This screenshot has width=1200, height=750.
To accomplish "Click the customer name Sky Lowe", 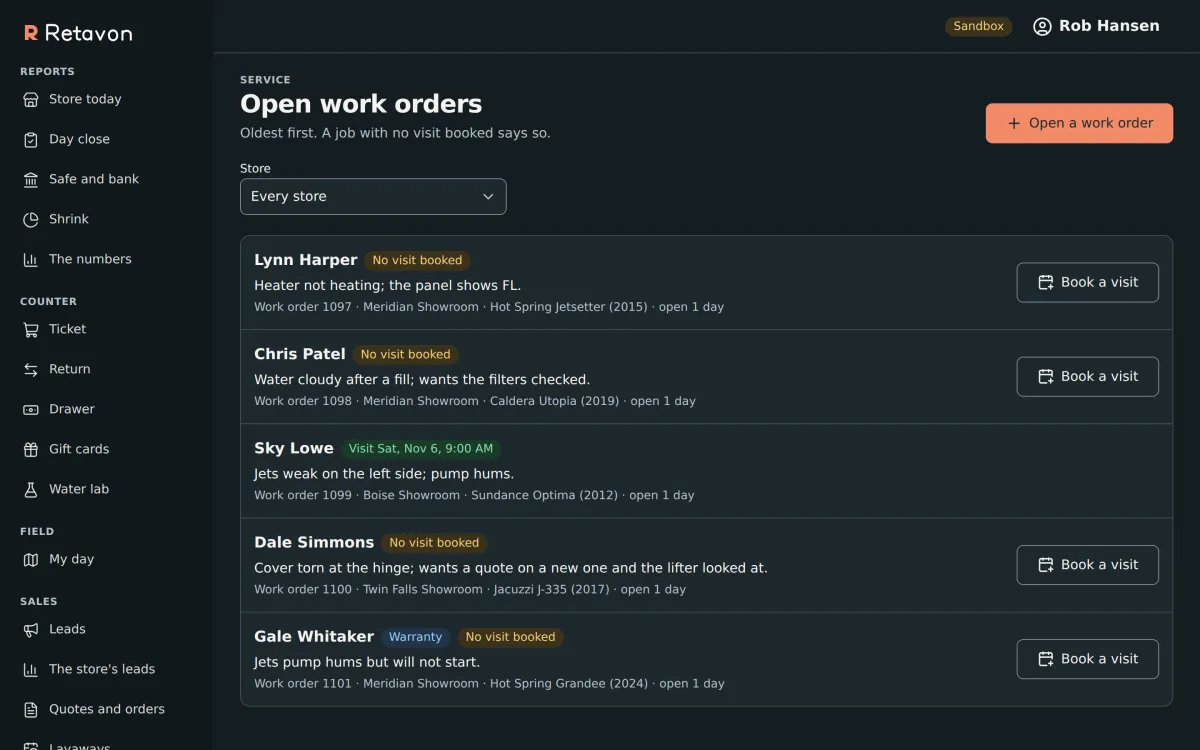I will coord(293,448).
